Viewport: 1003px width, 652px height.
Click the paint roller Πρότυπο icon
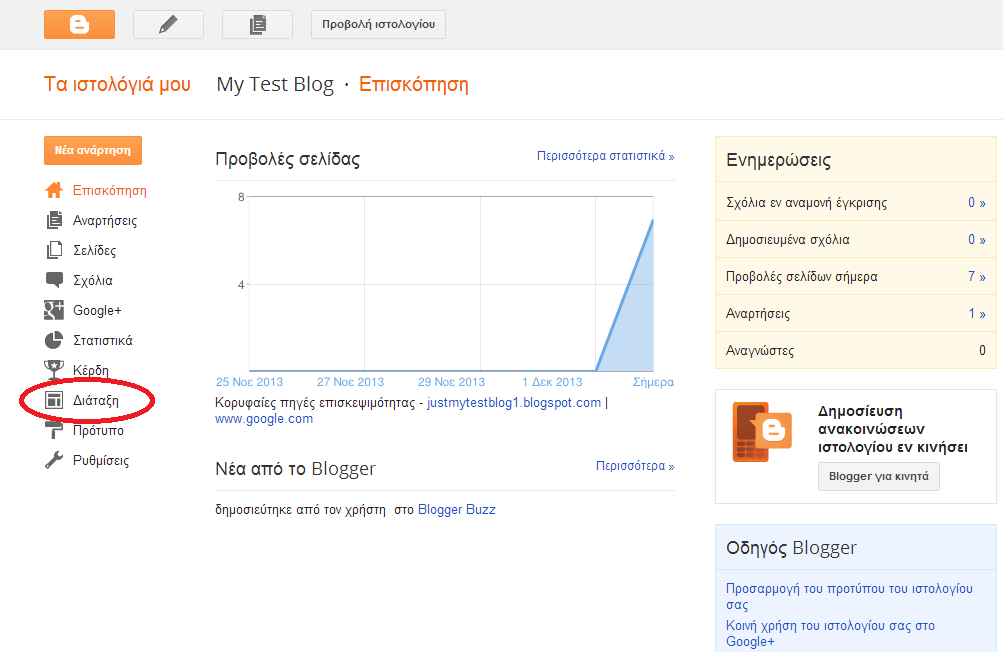click(x=55, y=431)
